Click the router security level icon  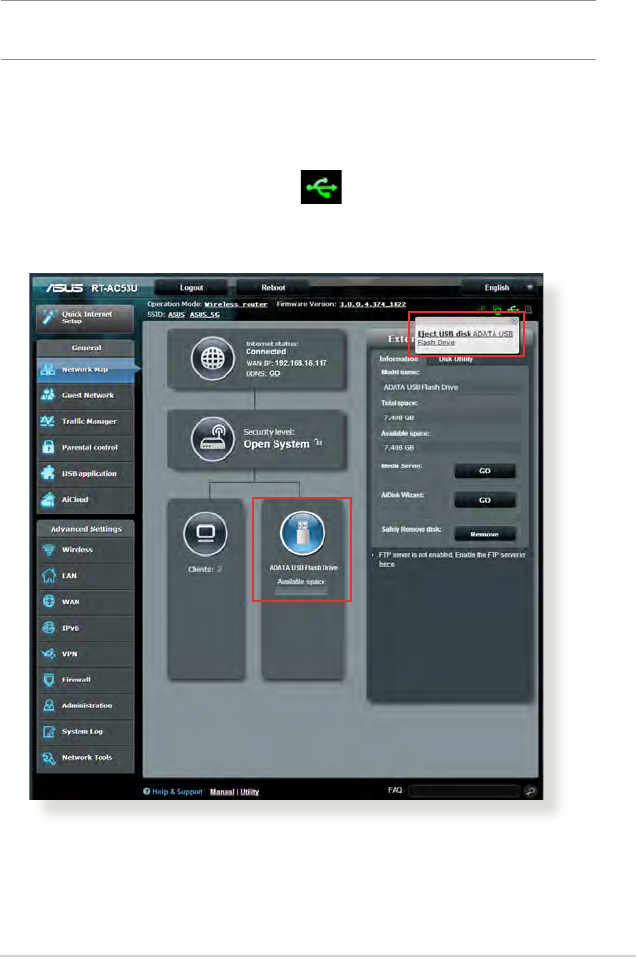pyautogui.click(x=213, y=439)
